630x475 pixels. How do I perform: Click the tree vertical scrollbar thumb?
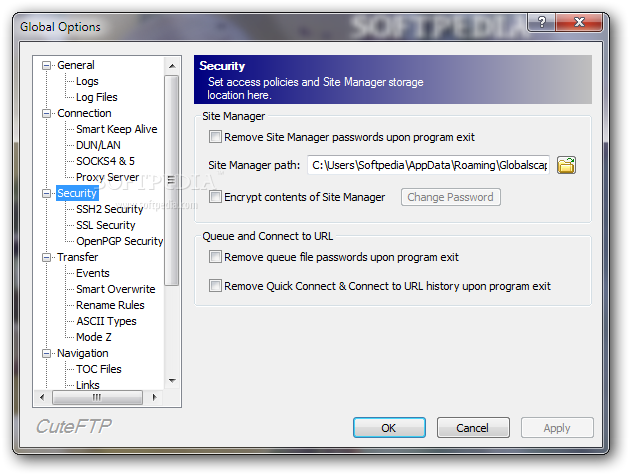pos(172,180)
